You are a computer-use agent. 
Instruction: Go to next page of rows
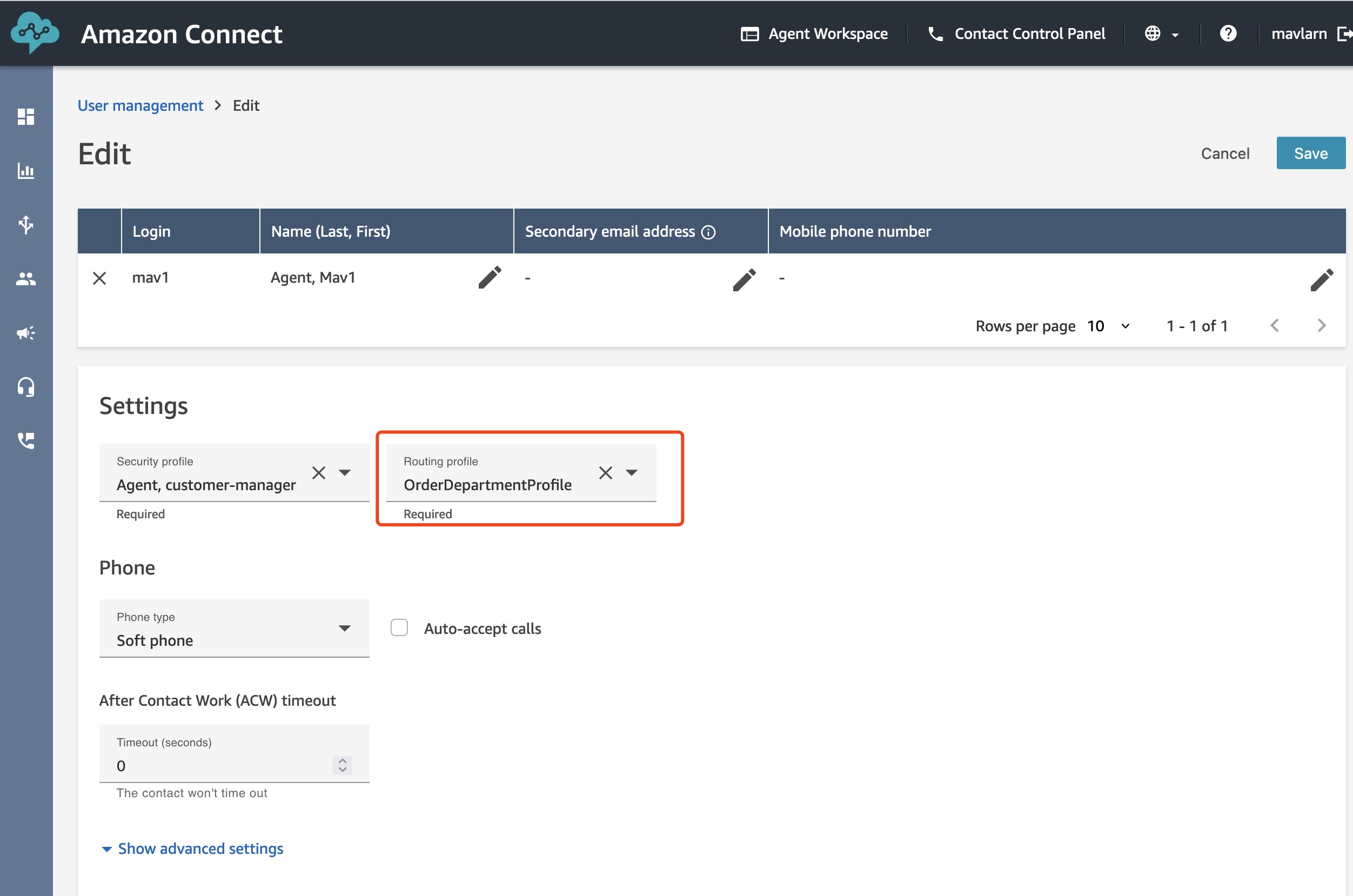pyautogui.click(x=1322, y=326)
